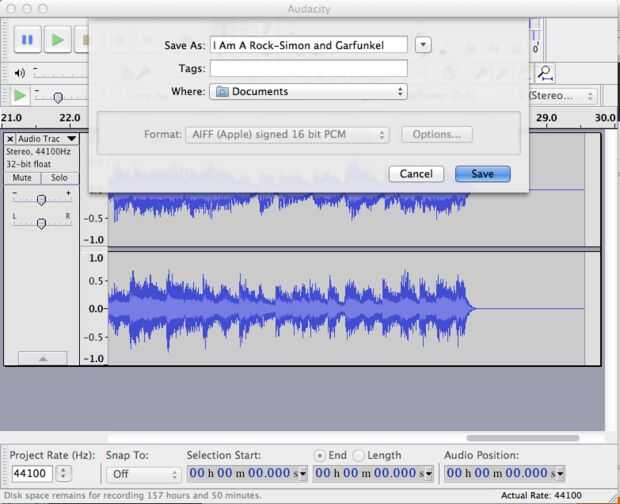This screenshot has width=620, height=504.
Task: Click the 29.0 mark on timeline ruler
Action: [x=546, y=118]
